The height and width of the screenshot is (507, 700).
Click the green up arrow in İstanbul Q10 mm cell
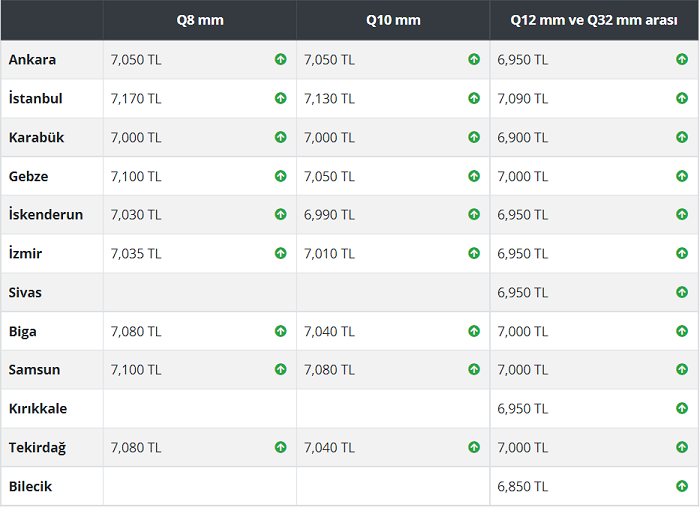point(474,99)
